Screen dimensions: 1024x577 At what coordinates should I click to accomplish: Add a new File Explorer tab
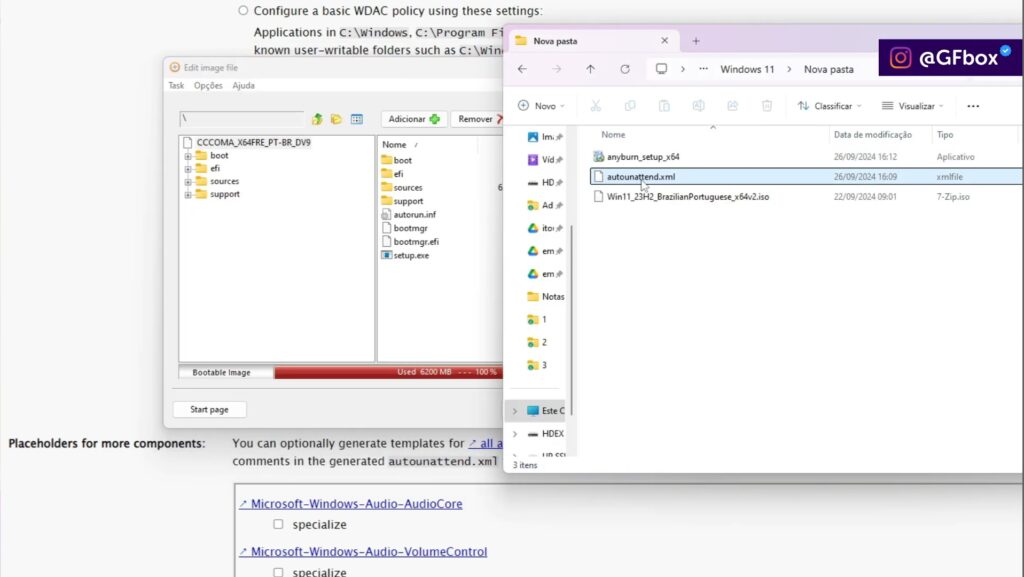click(696, 41)
